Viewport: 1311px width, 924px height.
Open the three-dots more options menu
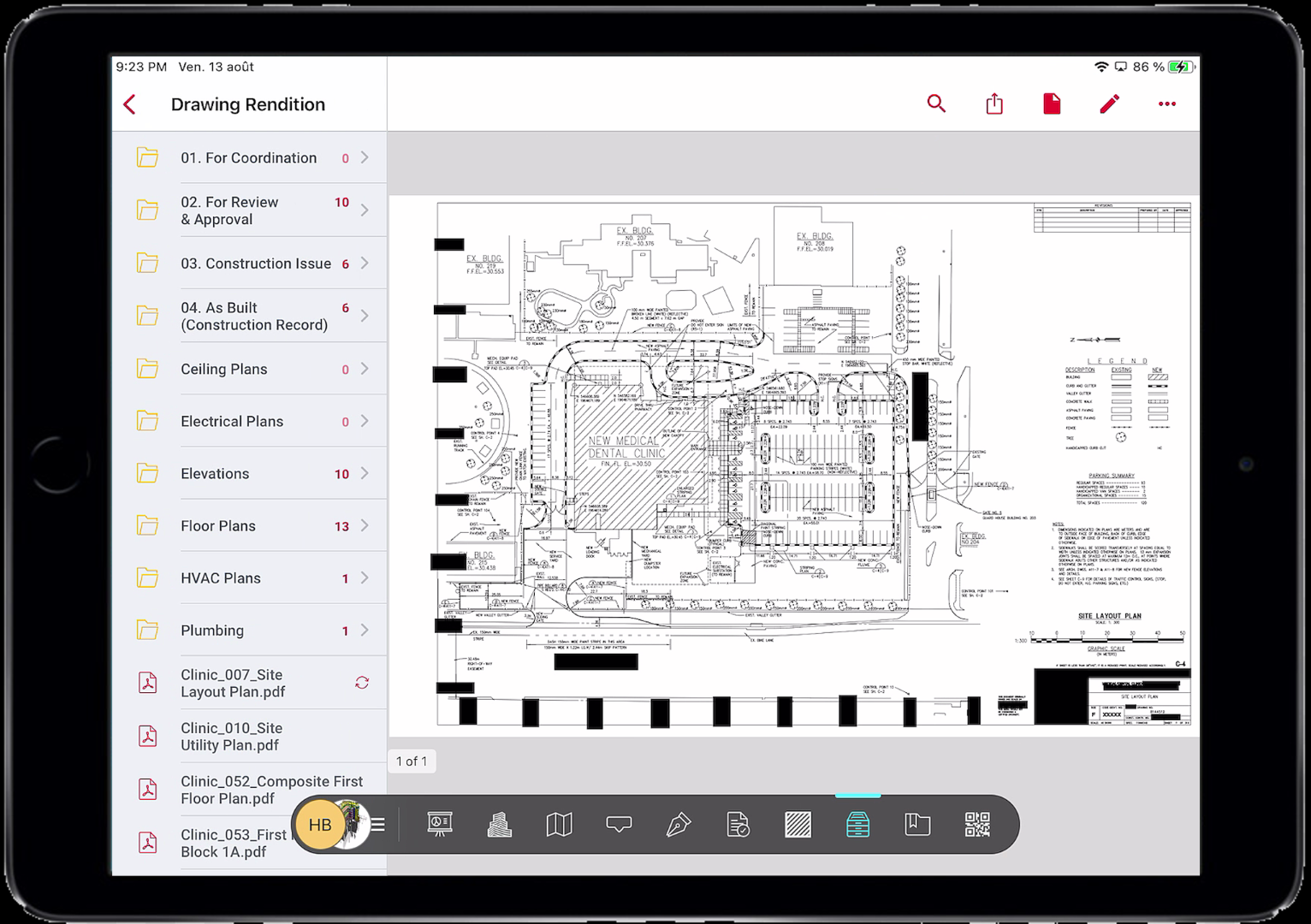click(1166, 104)
